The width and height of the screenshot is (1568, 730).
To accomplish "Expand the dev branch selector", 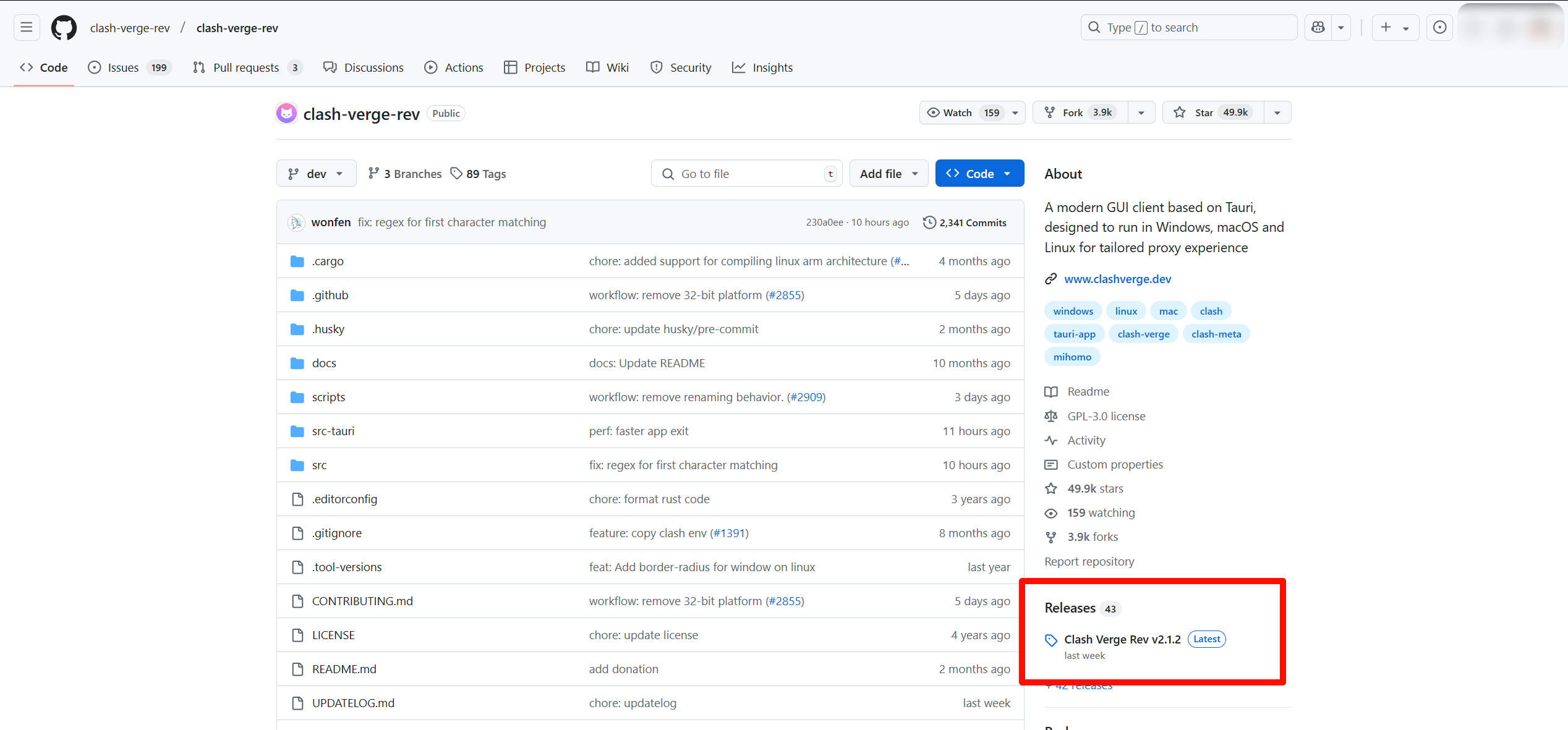I will tap(316, 174).
